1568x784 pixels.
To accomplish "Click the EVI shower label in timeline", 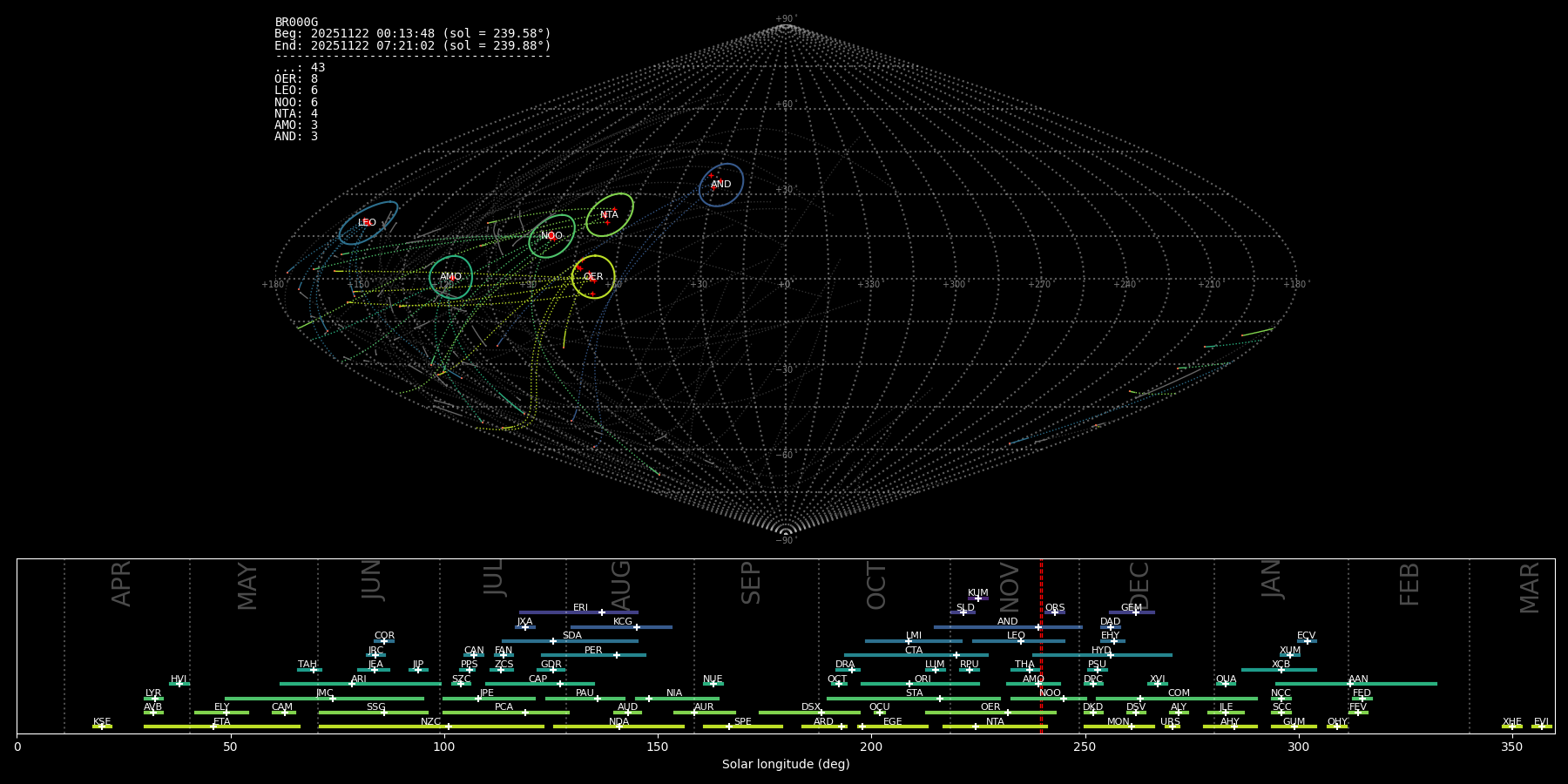I will coord(1541,721).
